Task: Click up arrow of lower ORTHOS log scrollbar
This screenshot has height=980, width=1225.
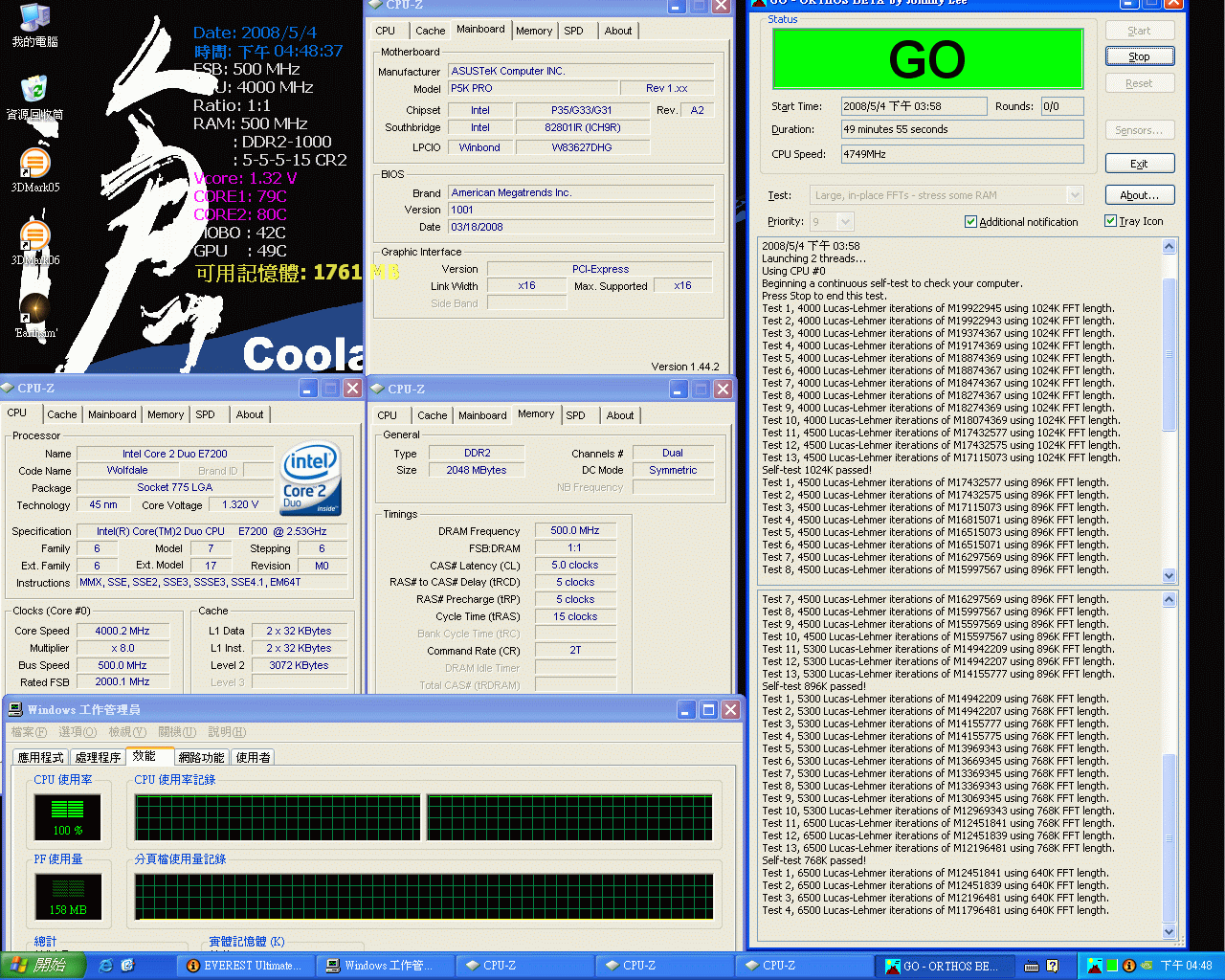Action: click(1169, 600)
